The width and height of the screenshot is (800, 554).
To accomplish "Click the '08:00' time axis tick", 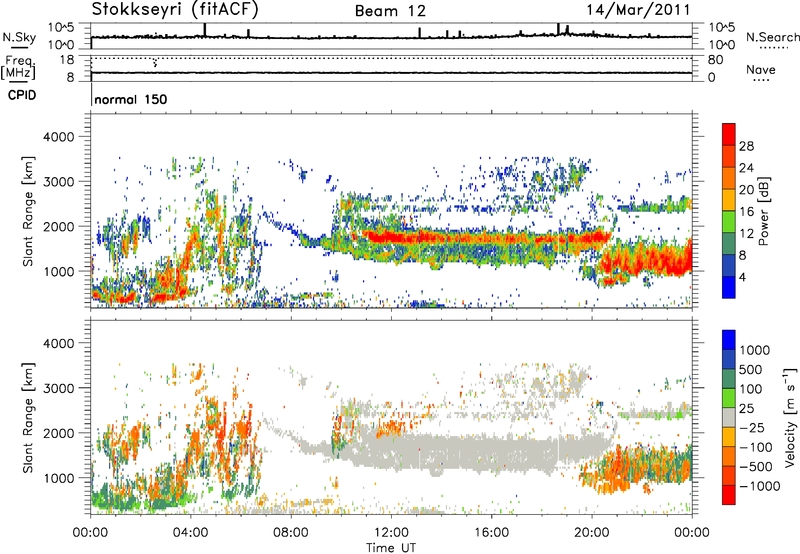I will coord(291,533).
